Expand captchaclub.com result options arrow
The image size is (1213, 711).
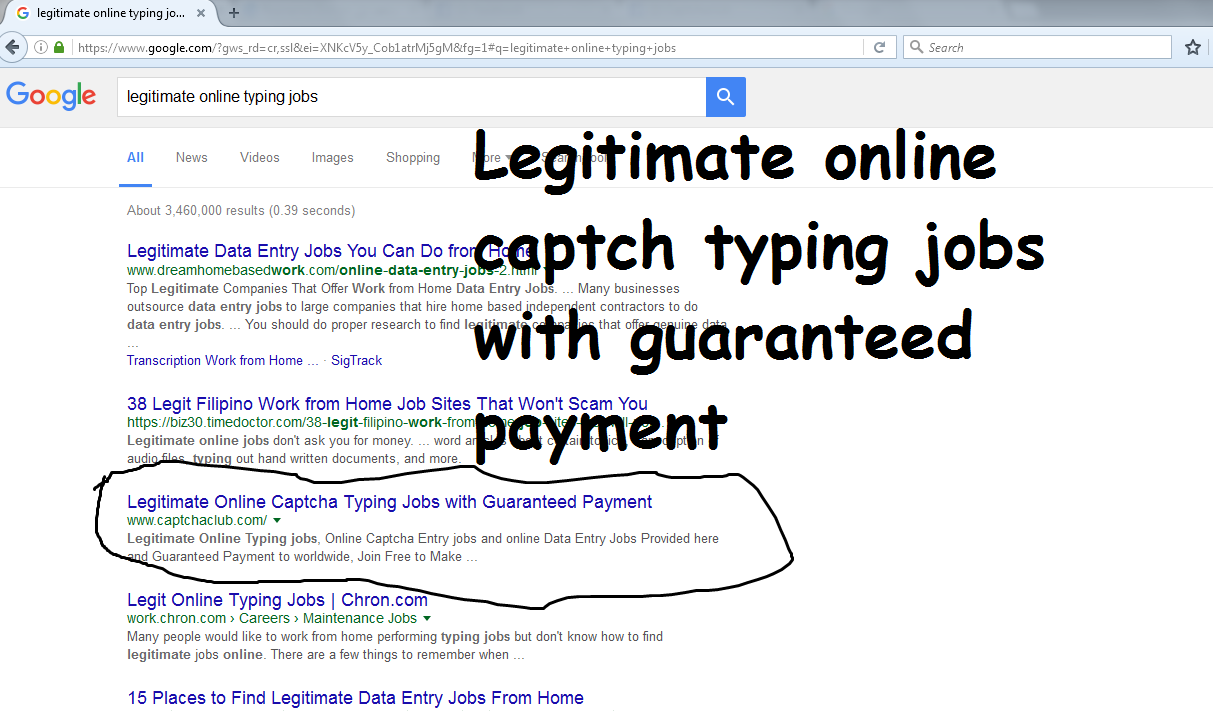click(277, 521)
